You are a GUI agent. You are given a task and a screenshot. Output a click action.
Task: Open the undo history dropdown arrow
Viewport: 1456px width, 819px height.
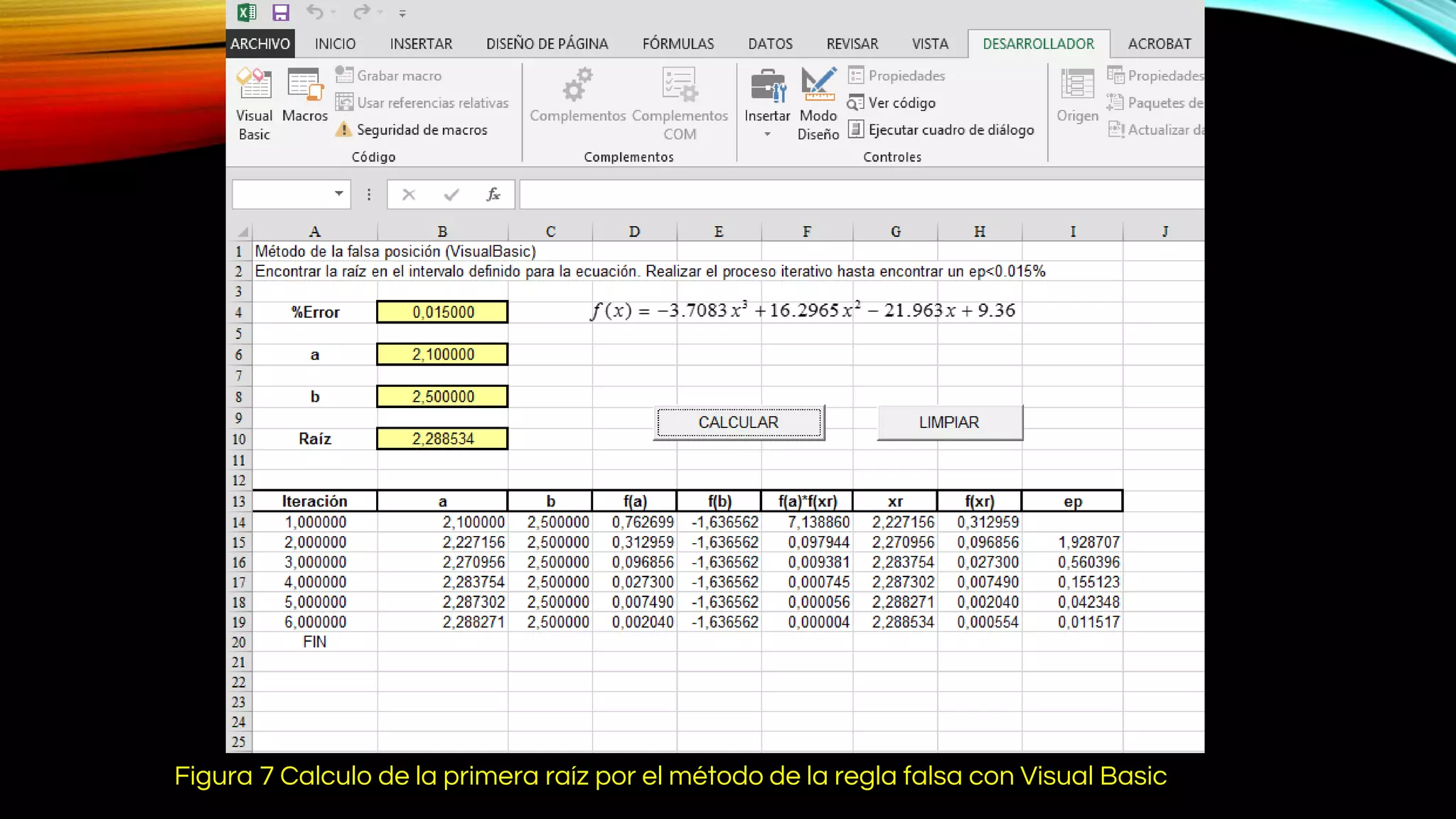pos(333,13)
